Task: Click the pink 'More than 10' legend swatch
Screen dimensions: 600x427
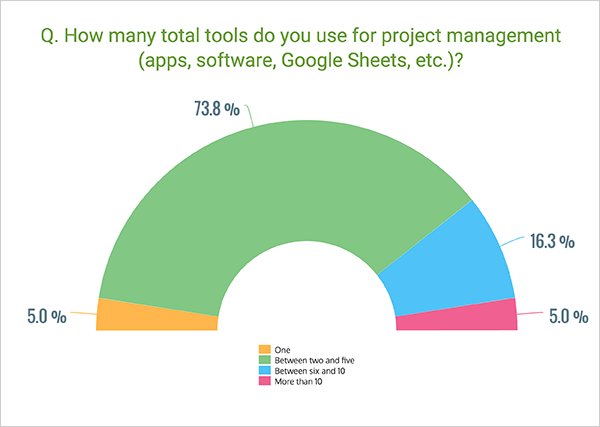Action: coord(266,381)
